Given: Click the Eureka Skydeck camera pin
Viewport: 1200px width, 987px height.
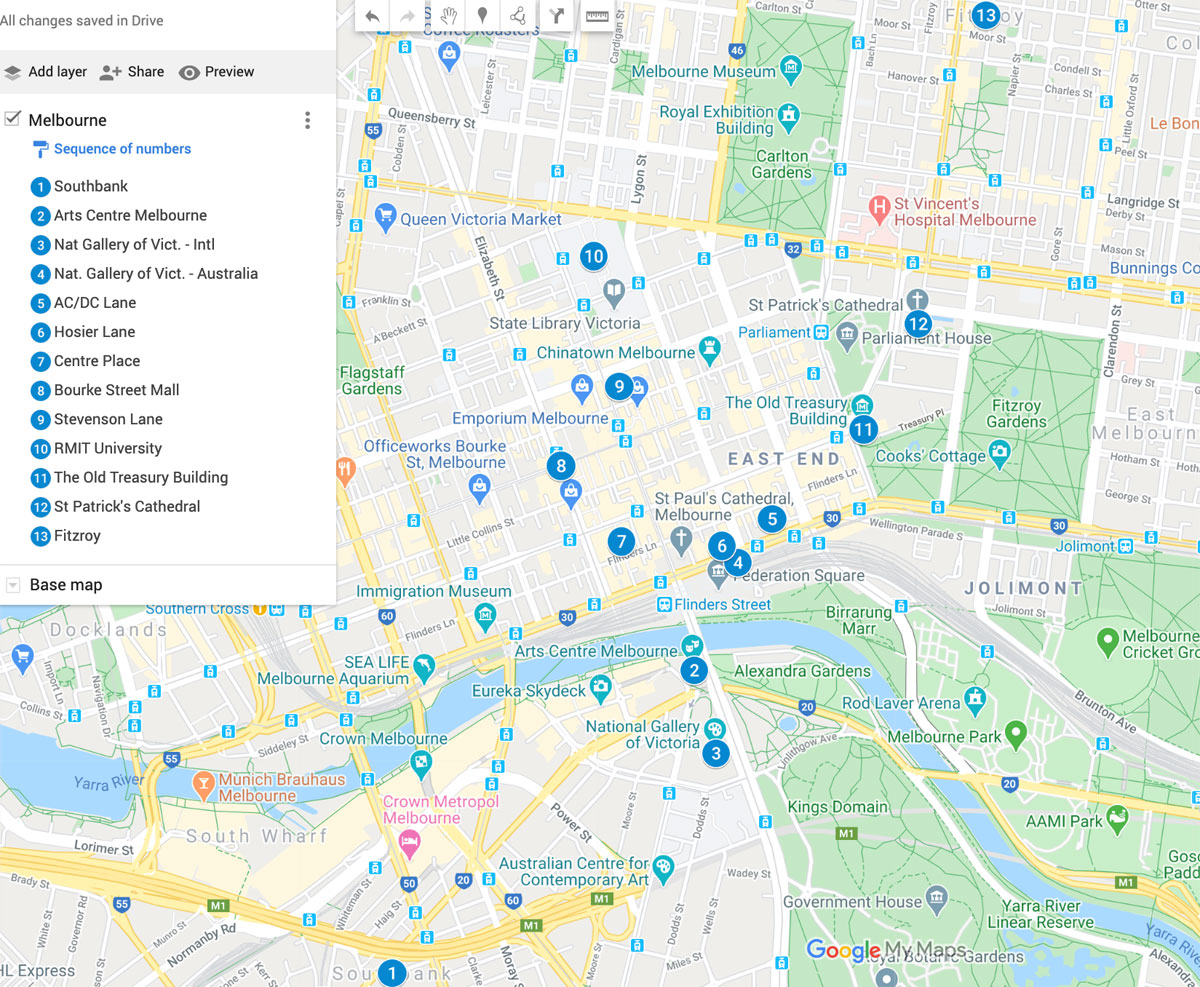Looking at the screenshot, I should click(600, 687).
